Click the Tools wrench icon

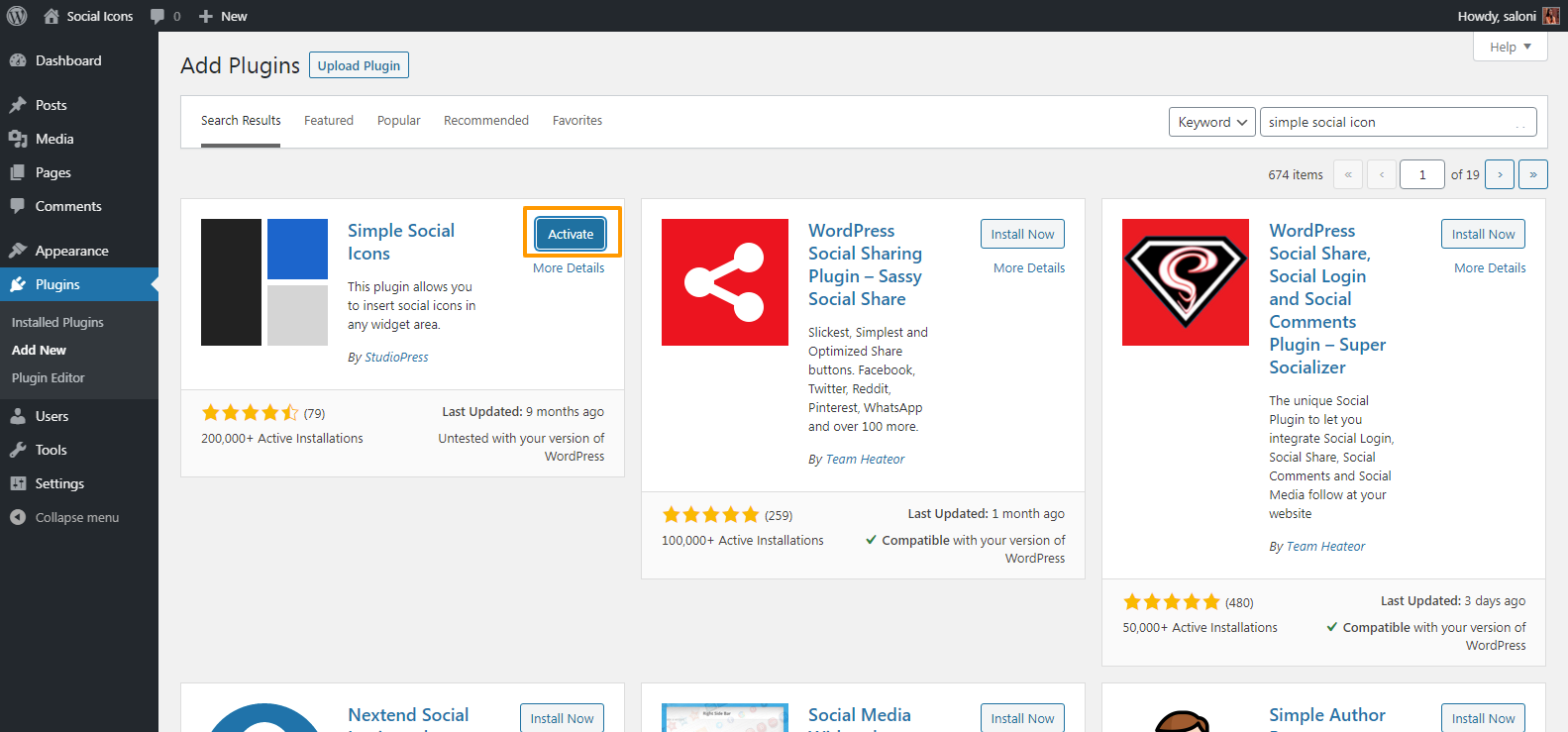pyautogui.click(x=18, y=450)
